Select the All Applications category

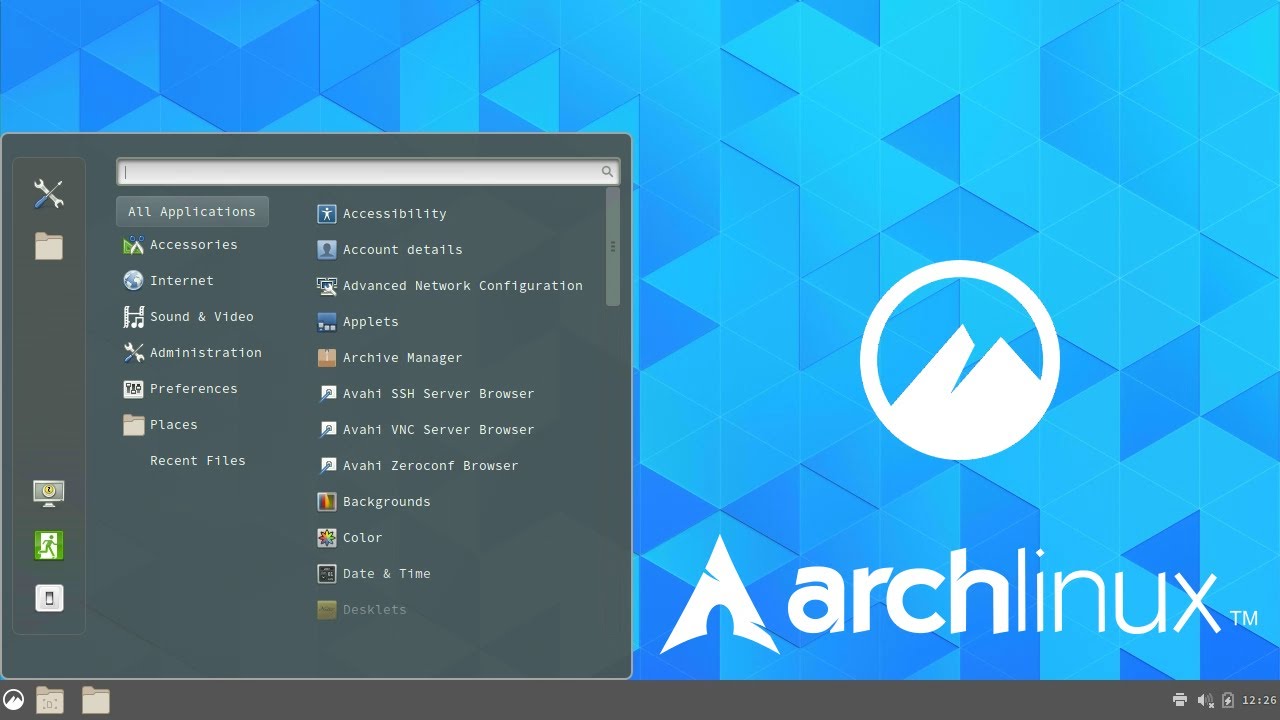coord(192,211)
